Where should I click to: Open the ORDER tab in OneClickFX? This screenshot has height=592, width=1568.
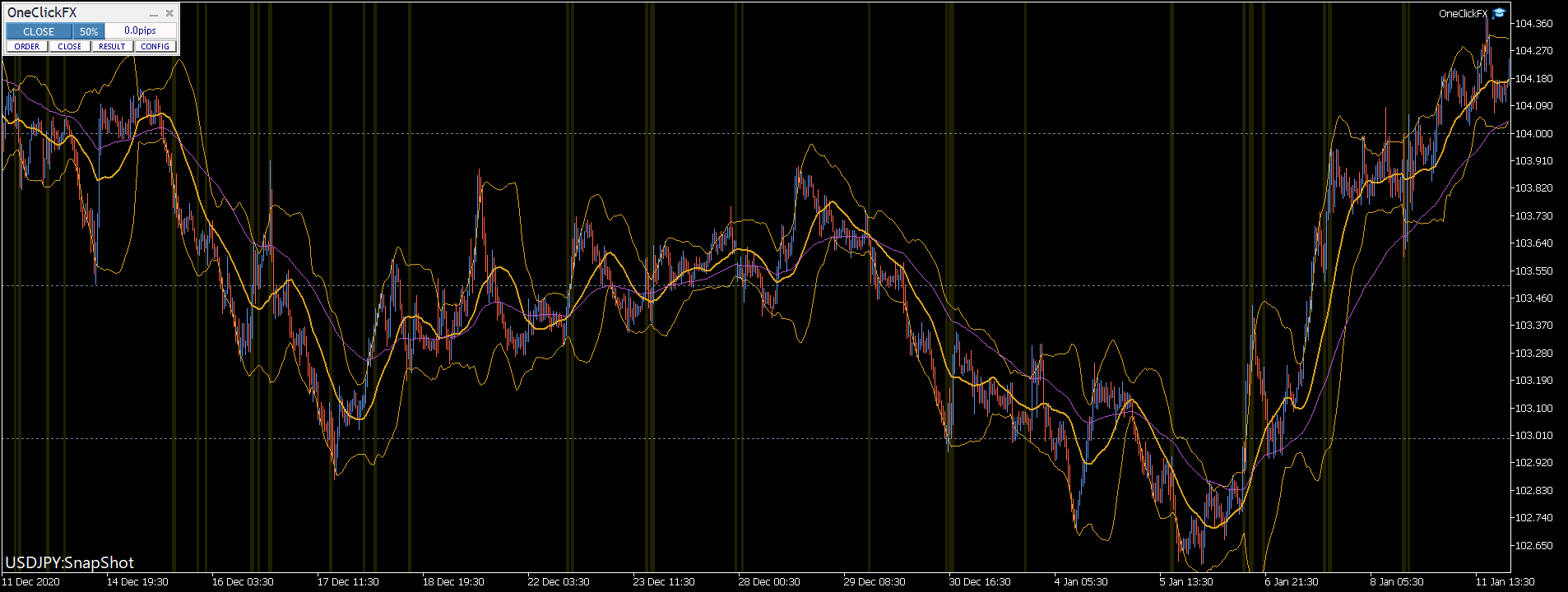pos(27,46)
